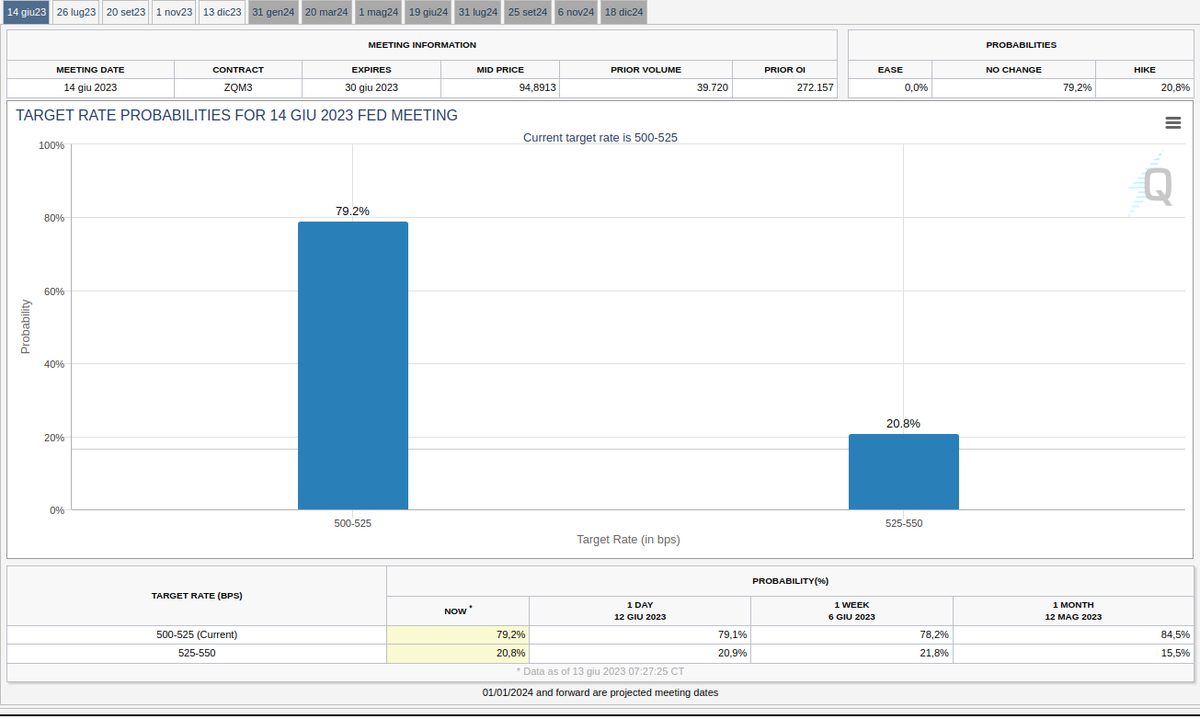The width and height of the screenshot is (1200, 719).
Task: Click the MEETING INFORMATION header
Action: [x=422, y=45]
